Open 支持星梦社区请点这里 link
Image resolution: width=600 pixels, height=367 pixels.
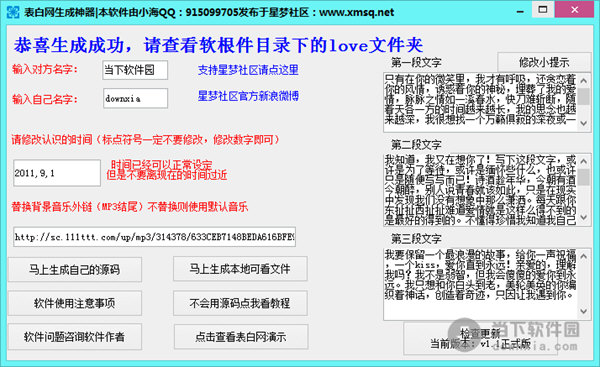click(x=248, y=70)
